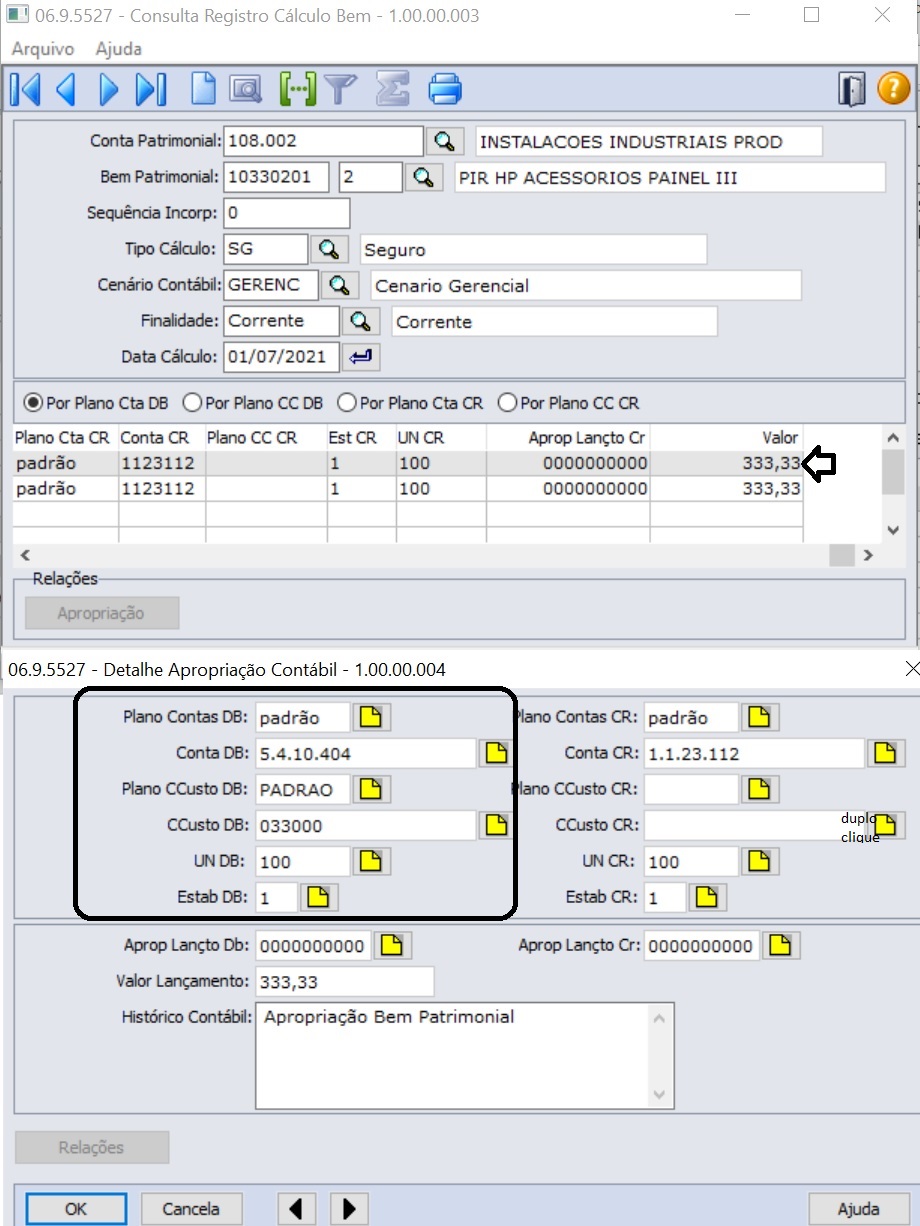
Task: Select second grid row with Valor 333,33
Action: click(x=408, y=488)
